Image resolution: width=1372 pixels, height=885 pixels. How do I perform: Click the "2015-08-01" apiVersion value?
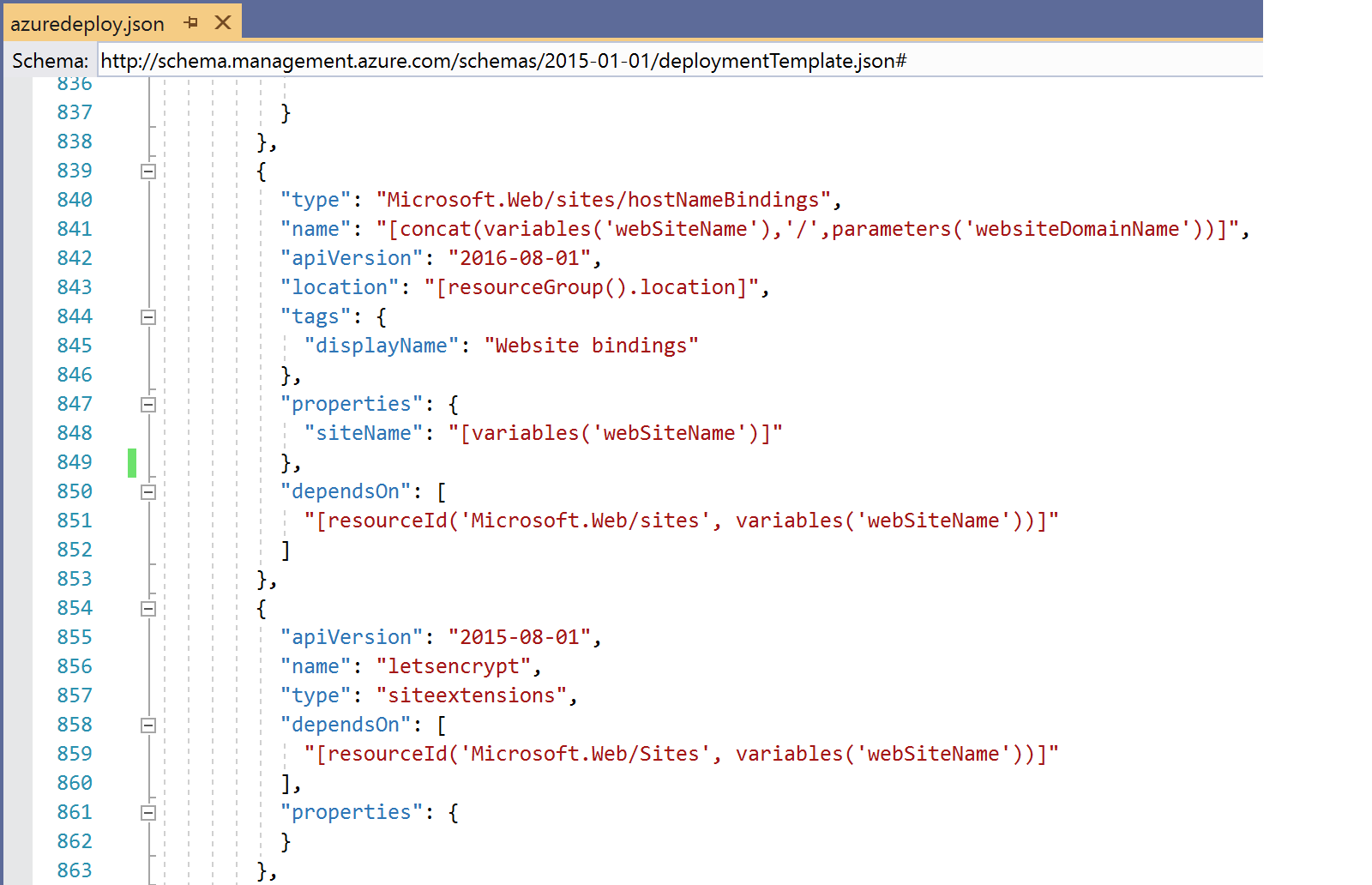(519, 637)
